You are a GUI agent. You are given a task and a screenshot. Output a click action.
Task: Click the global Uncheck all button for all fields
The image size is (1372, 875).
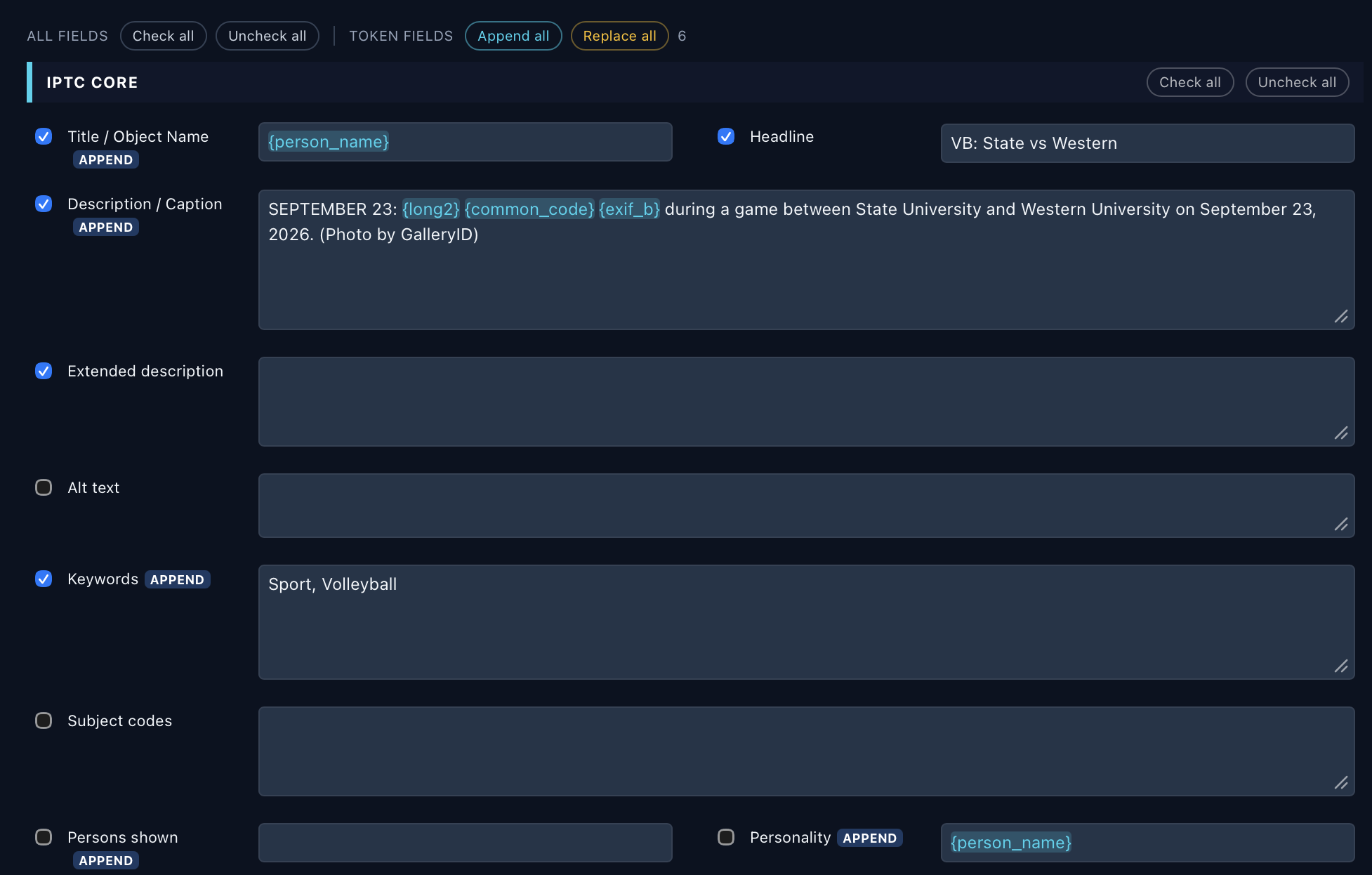267,36
